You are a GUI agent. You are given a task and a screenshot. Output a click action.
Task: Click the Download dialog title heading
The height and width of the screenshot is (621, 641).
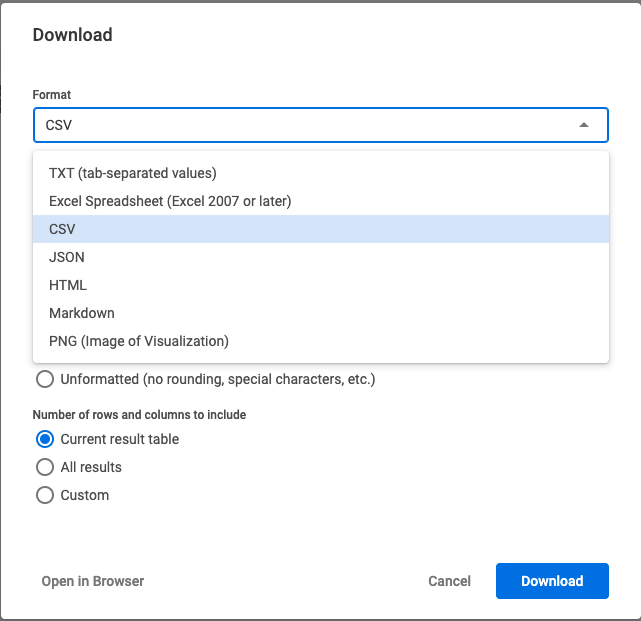(72, 35)
